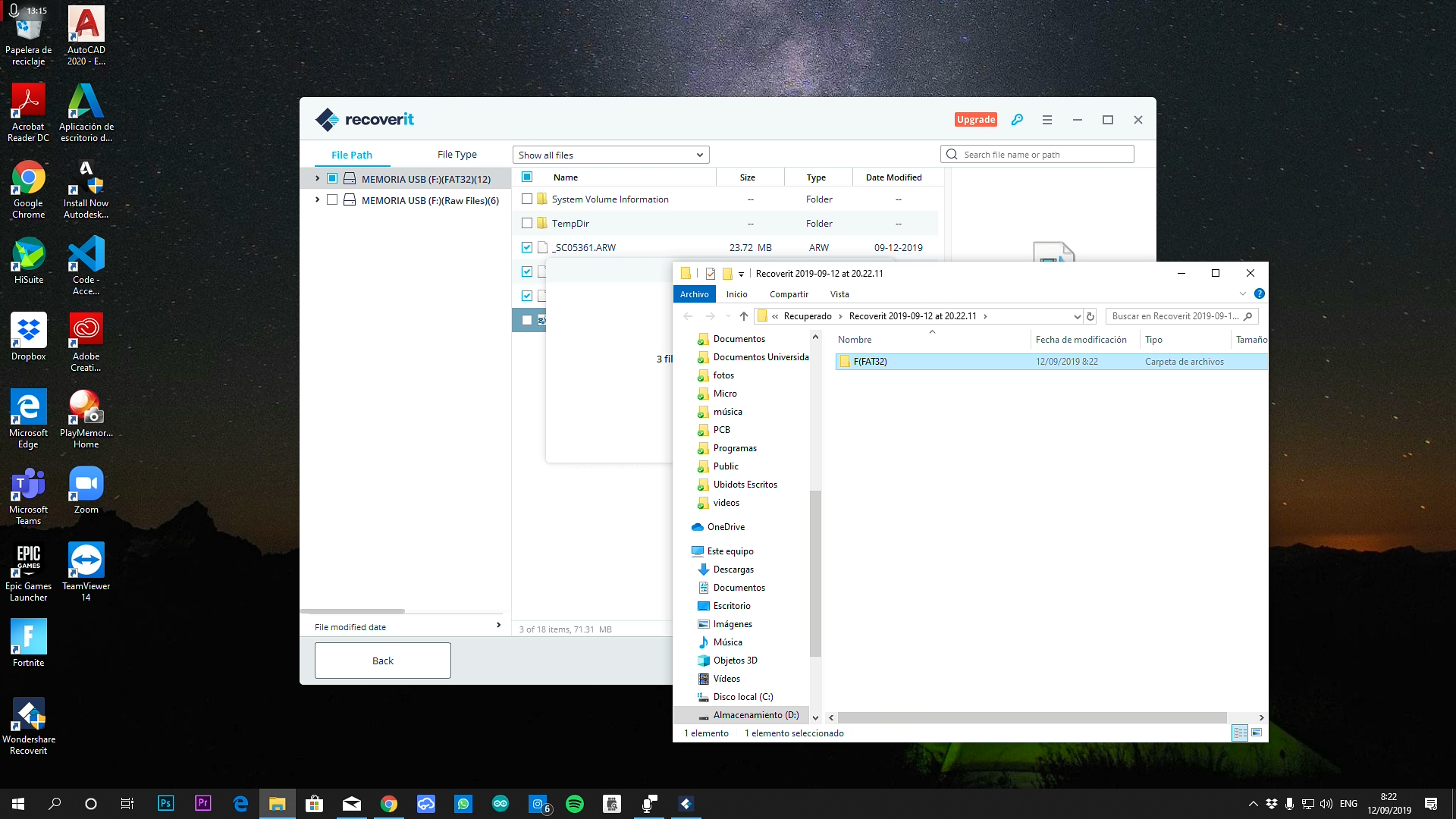The height and width of the screenshot is (819, 1456).
Task: Open HiSuite desktop icon
Action: click(x=28, y=261)
